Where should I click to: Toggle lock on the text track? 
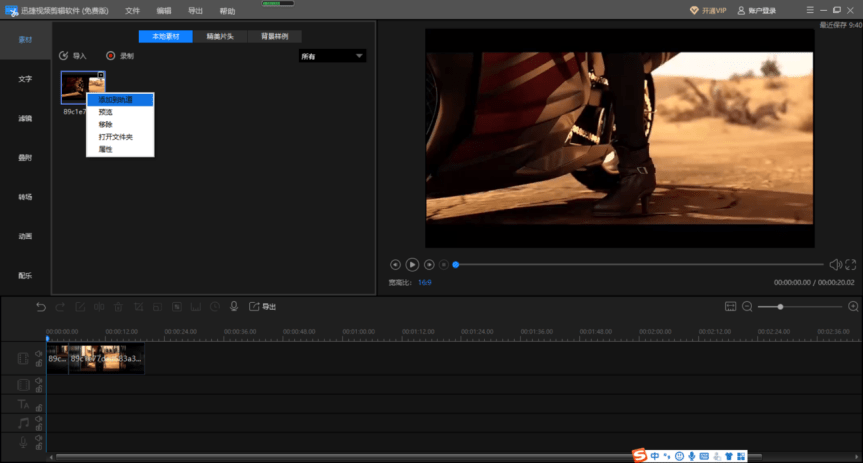click(39, 408)
